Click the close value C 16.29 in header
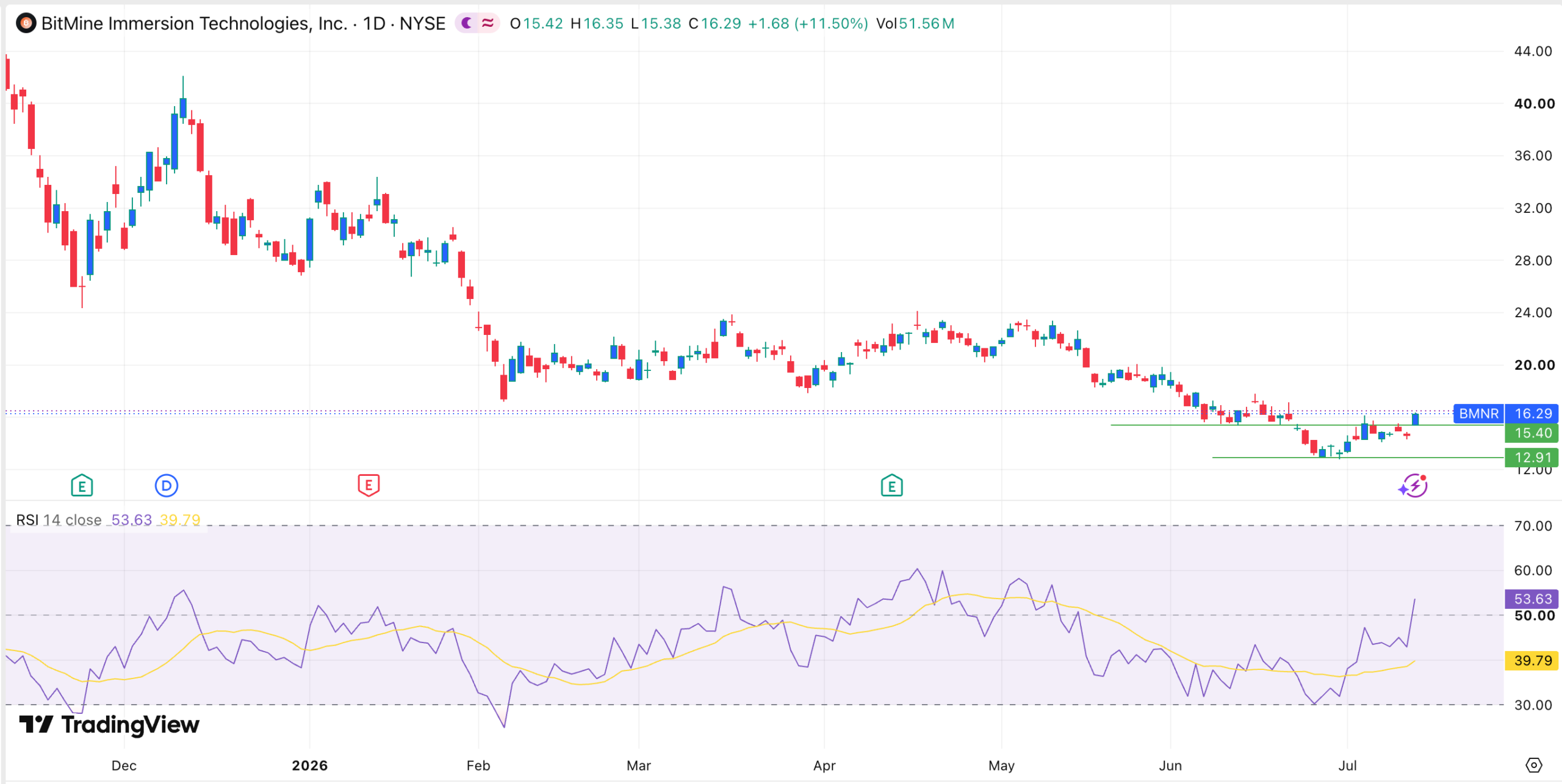 click(x=714, y=23)
